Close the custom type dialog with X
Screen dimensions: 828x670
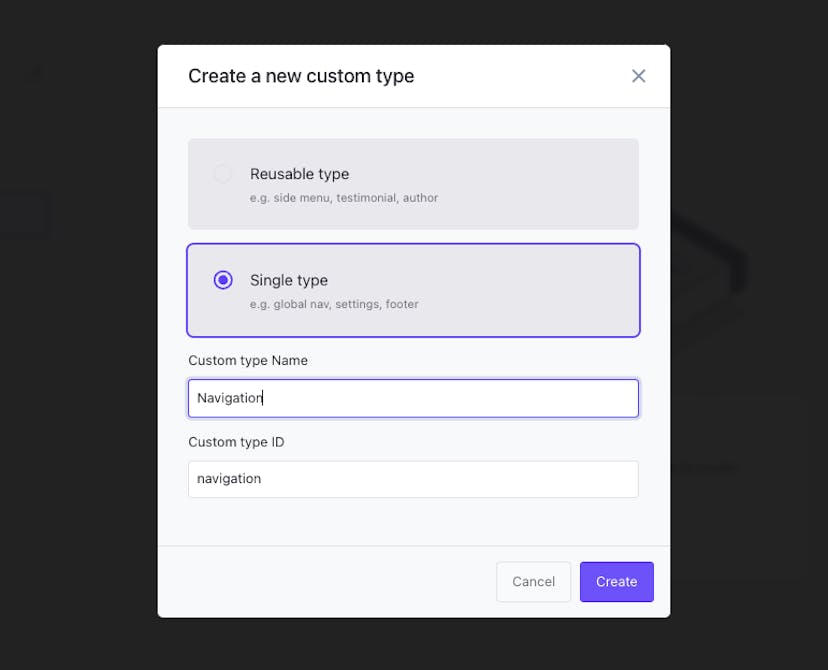click(x=638, y=76)
